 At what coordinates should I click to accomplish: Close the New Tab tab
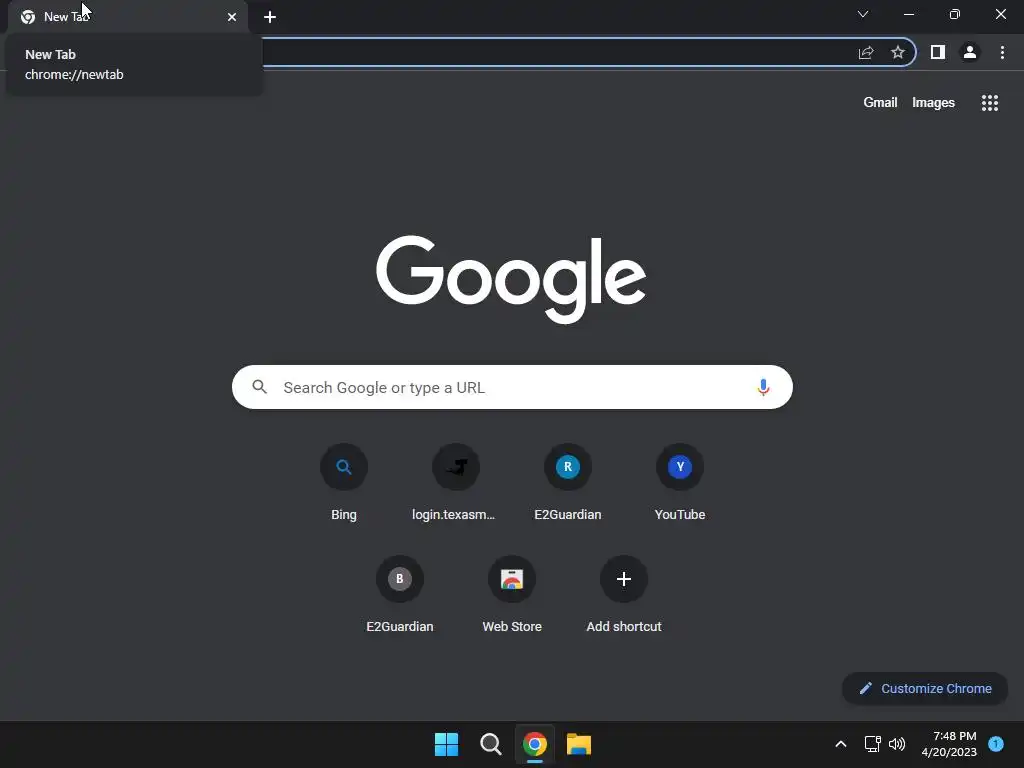coord(232,17)
